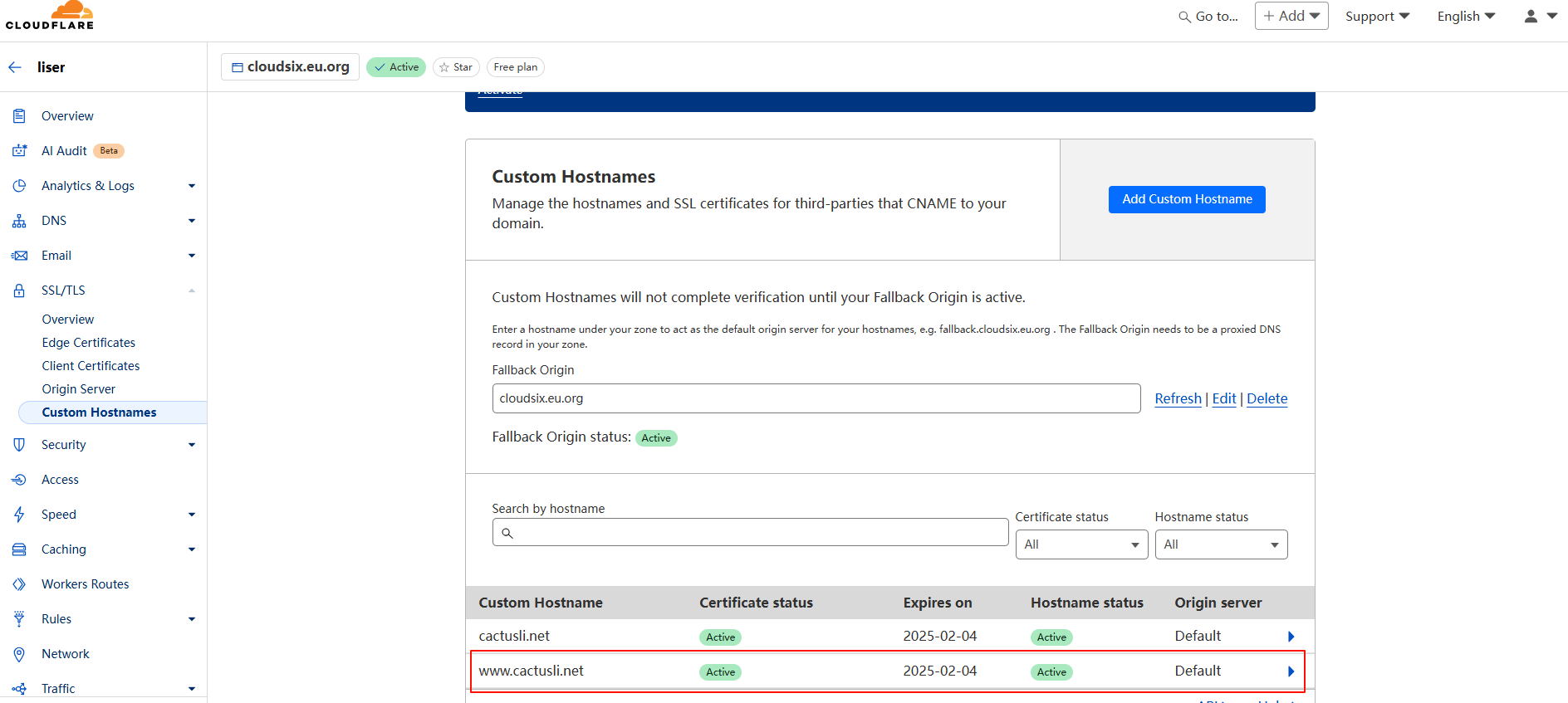1568x703 pixels.
Task: Click the Analytics & Logs pie chart icon
Action: pos(19,186)
